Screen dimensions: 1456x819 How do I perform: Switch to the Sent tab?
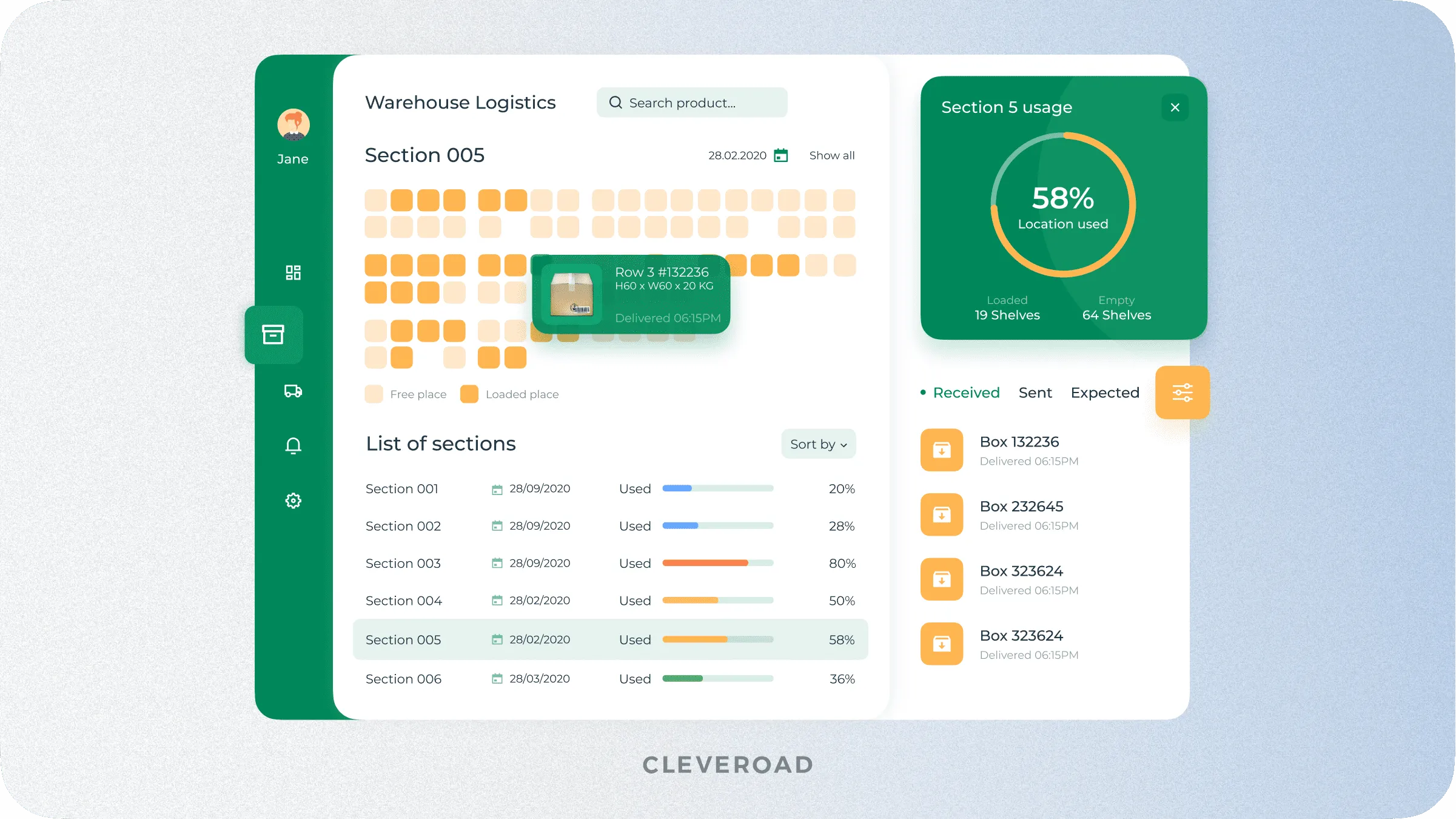1033,391
